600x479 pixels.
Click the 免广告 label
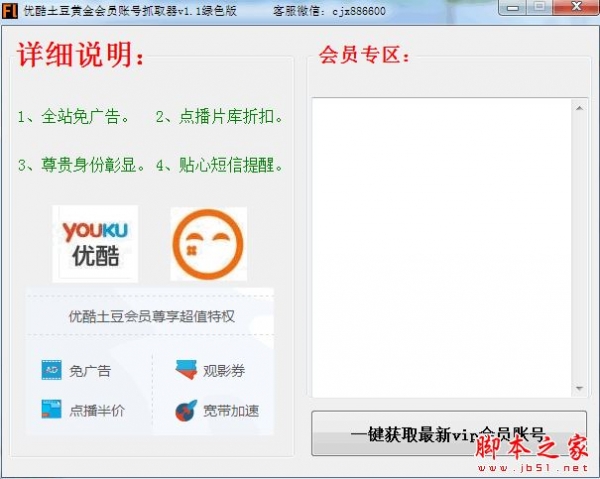(90, 371)
